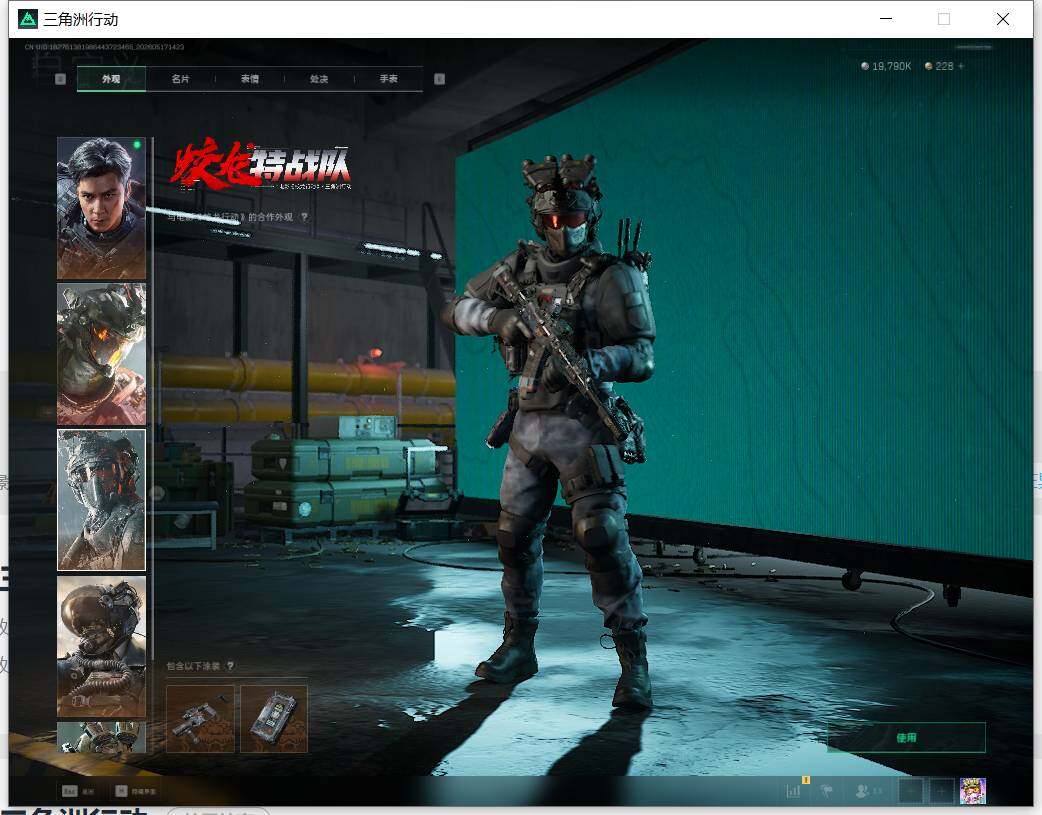Open the weapon skin item thumbnail

point(200,719)
